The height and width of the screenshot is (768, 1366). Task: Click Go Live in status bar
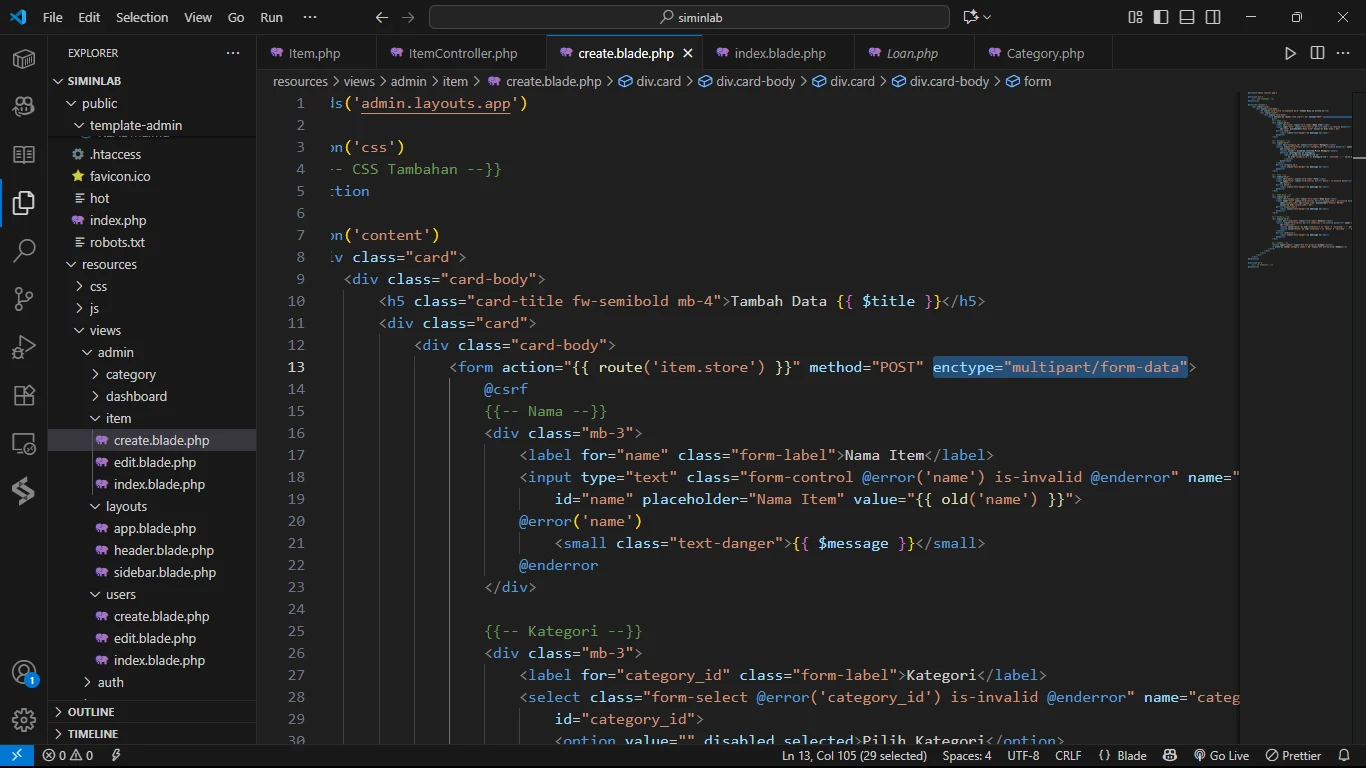[x=1221, y=756]
